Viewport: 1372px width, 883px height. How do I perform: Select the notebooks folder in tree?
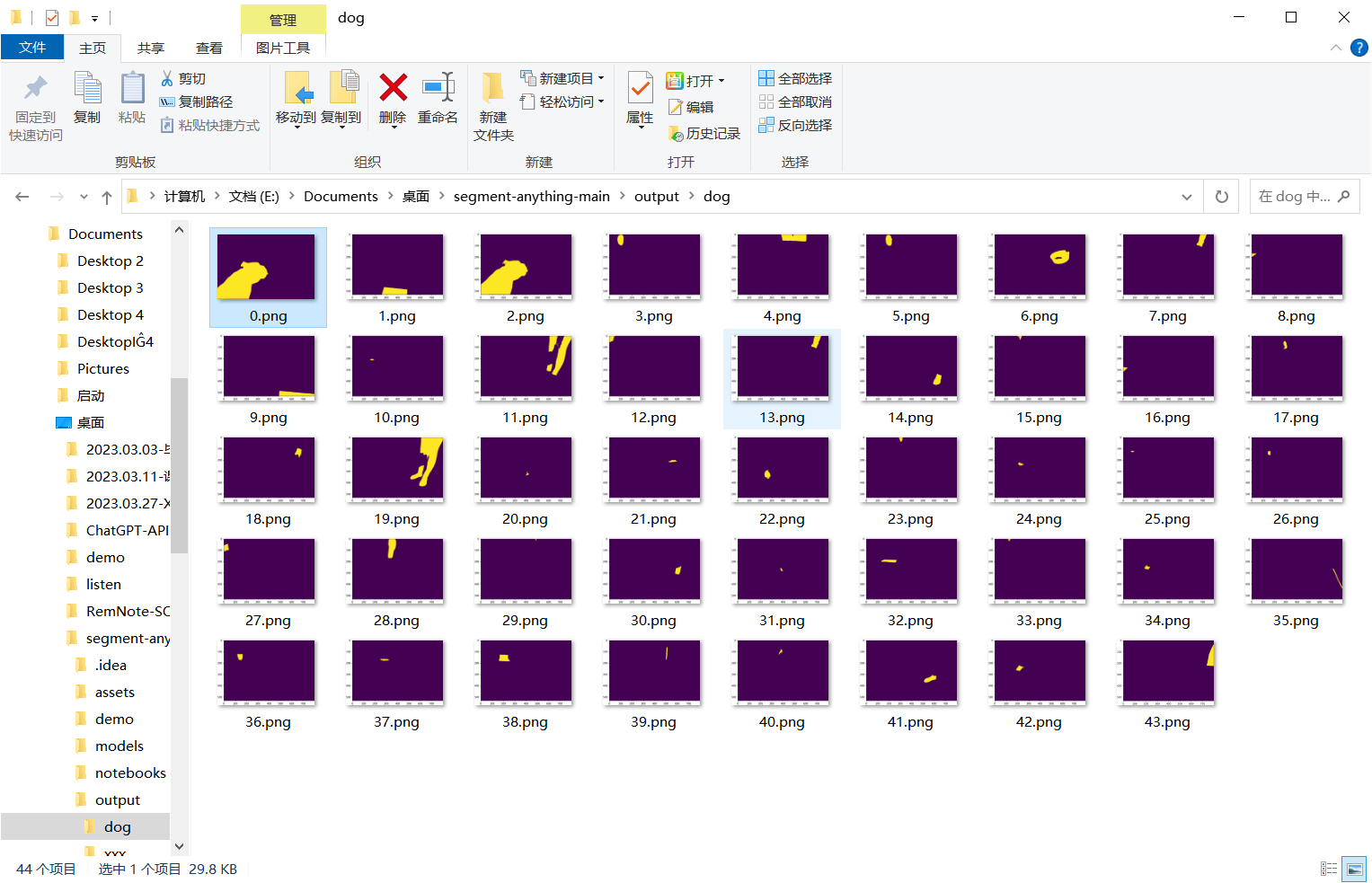pyautogui.click(x=130, y=773)
